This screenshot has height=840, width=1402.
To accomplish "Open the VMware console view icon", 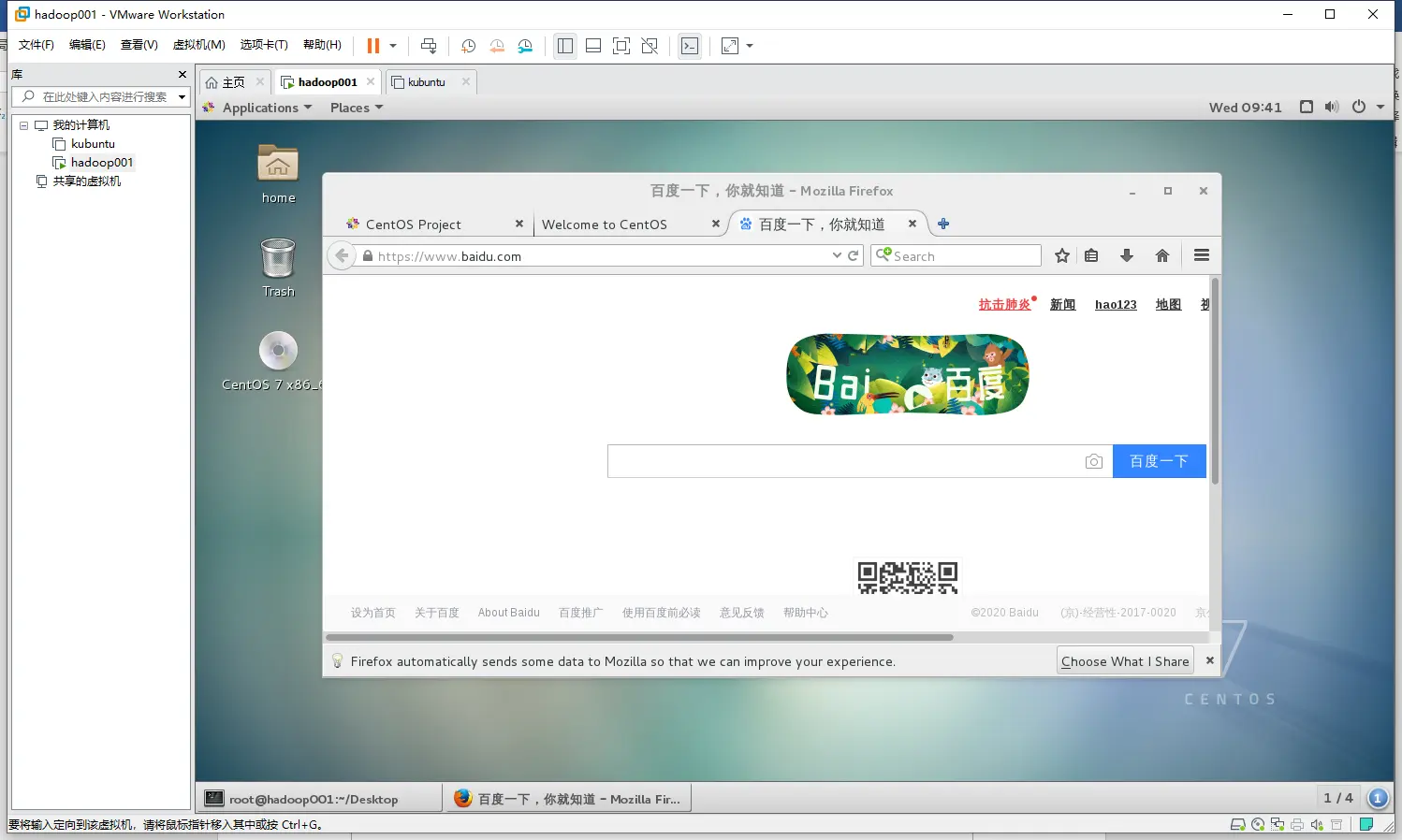I will click(x=690, y=46).
